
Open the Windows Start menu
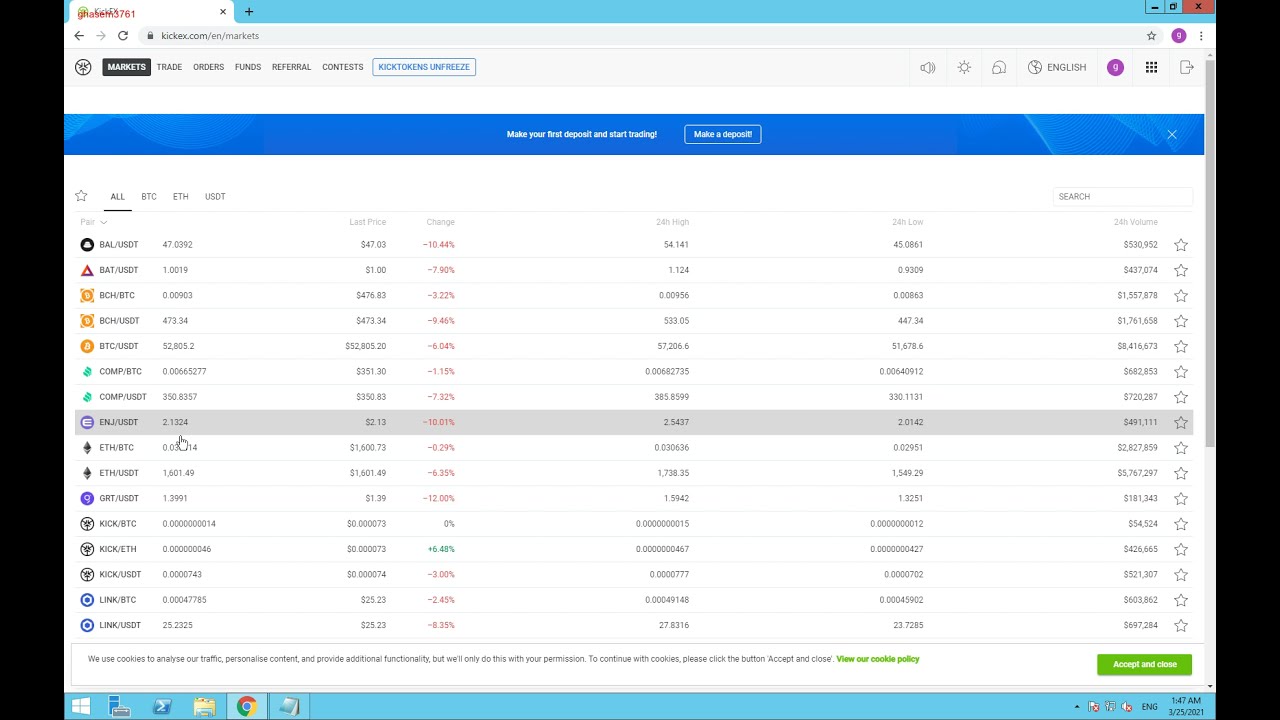pos(81,707)
